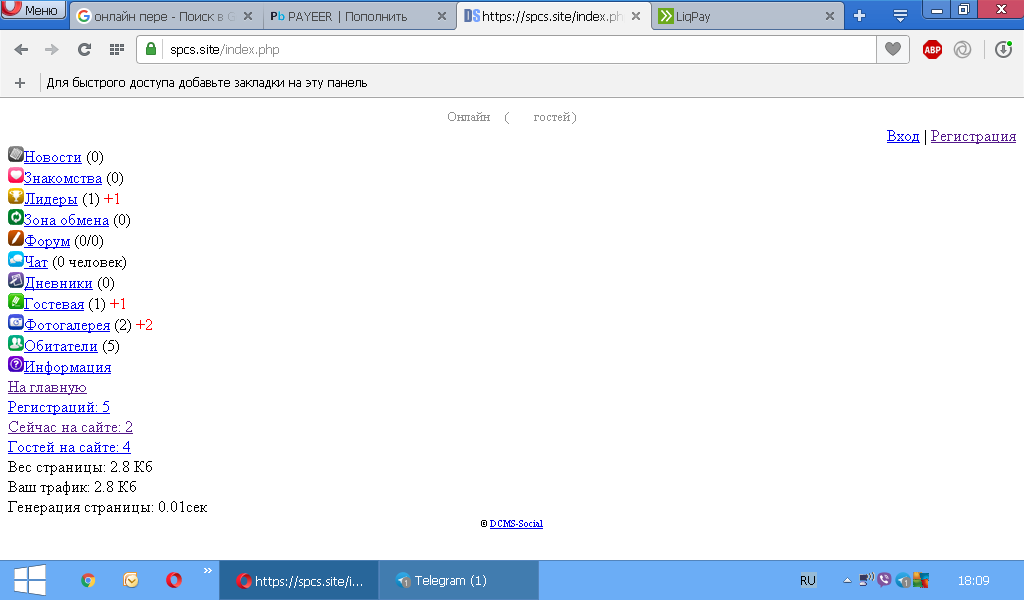1024x600 pixels.
Task: Open the Форум link
Action: (47, 241)
